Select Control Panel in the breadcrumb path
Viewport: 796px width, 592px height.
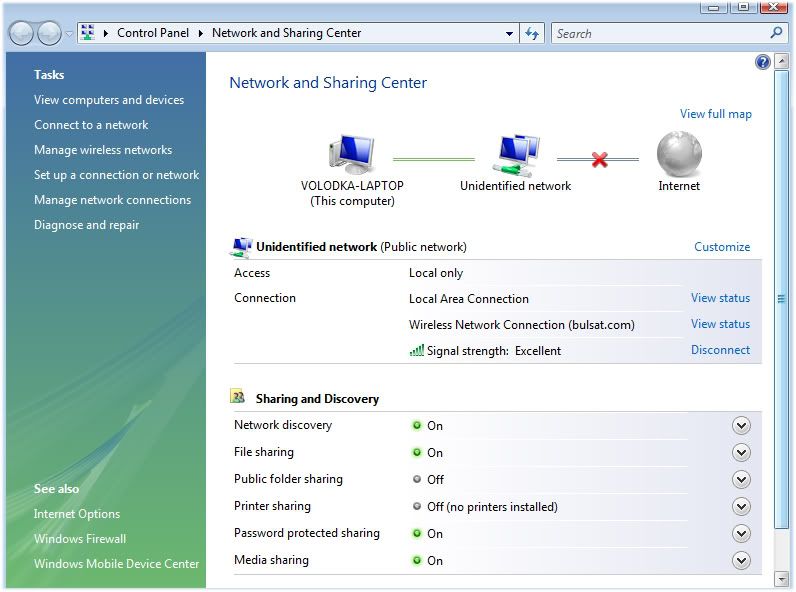click(153, 33)
